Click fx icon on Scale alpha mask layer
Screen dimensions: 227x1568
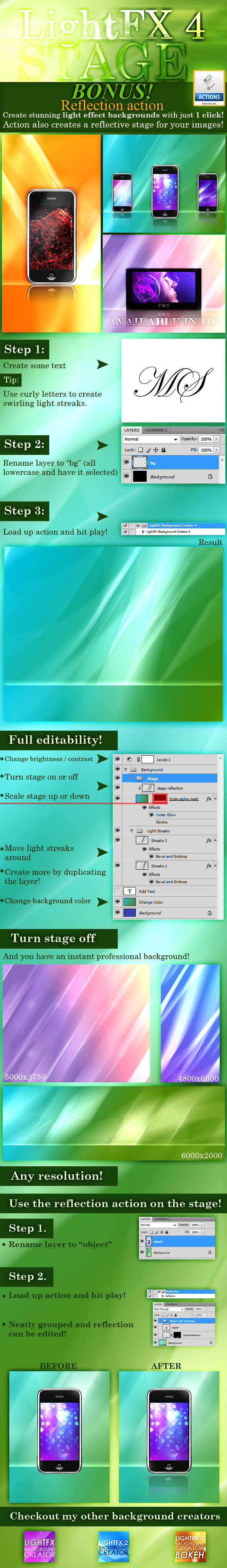209,798
